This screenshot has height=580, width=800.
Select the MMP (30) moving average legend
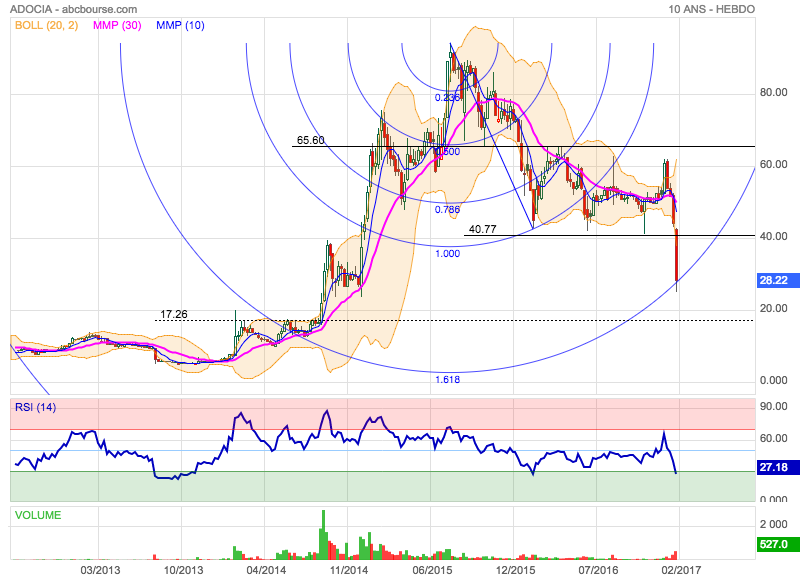(x=117, y=25)
